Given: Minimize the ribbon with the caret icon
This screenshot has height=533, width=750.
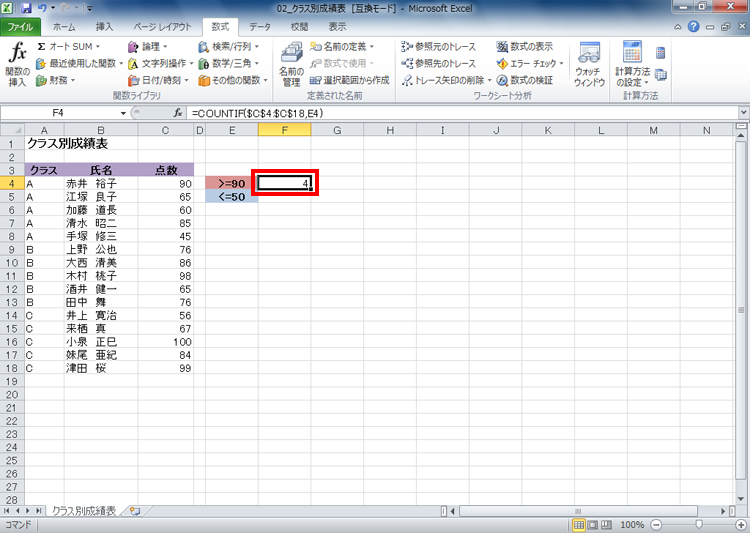Looking at the screenshot, I should click(677, 27).
